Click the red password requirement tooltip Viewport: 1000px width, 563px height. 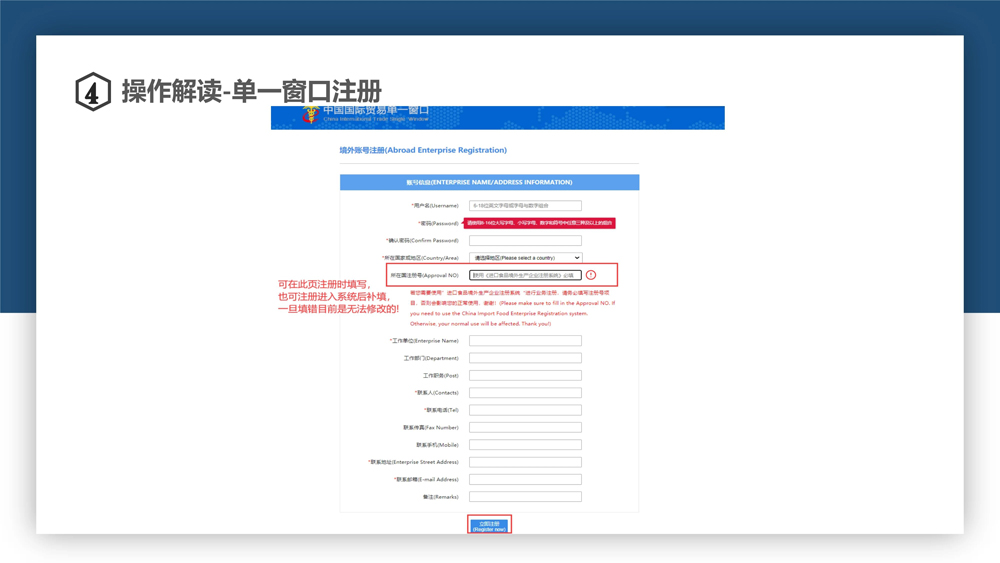click(x=540, y=223)
